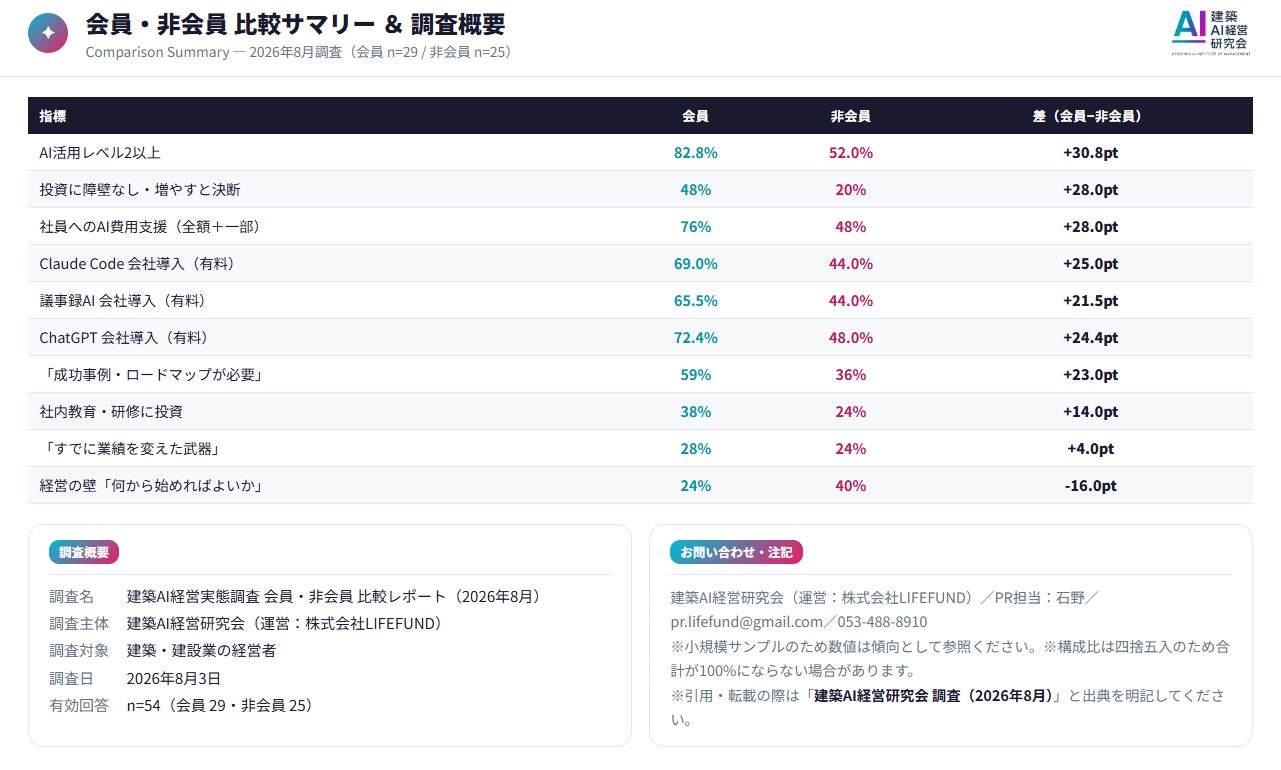
Task: Click the -16.0pt difference value
Action: click(x=1090, y=486)
